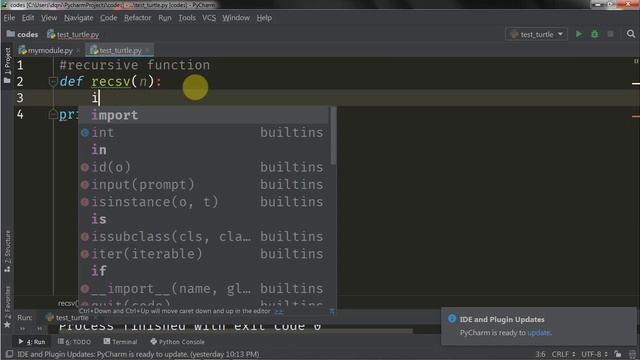Click the stop process icon
The width and height of the screenshot is (640, 360).
click(610, 34)
